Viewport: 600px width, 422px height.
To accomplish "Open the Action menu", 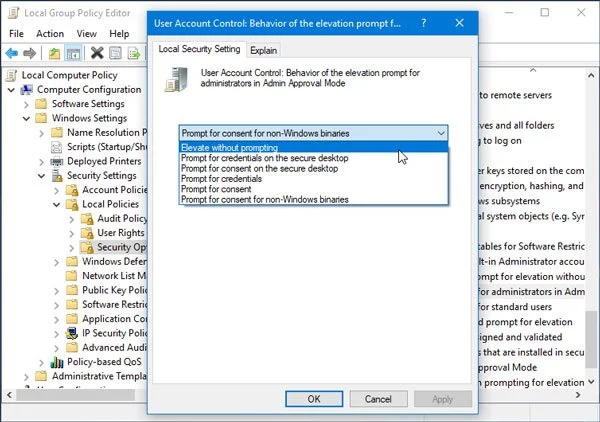I will (x=50, y=33).
